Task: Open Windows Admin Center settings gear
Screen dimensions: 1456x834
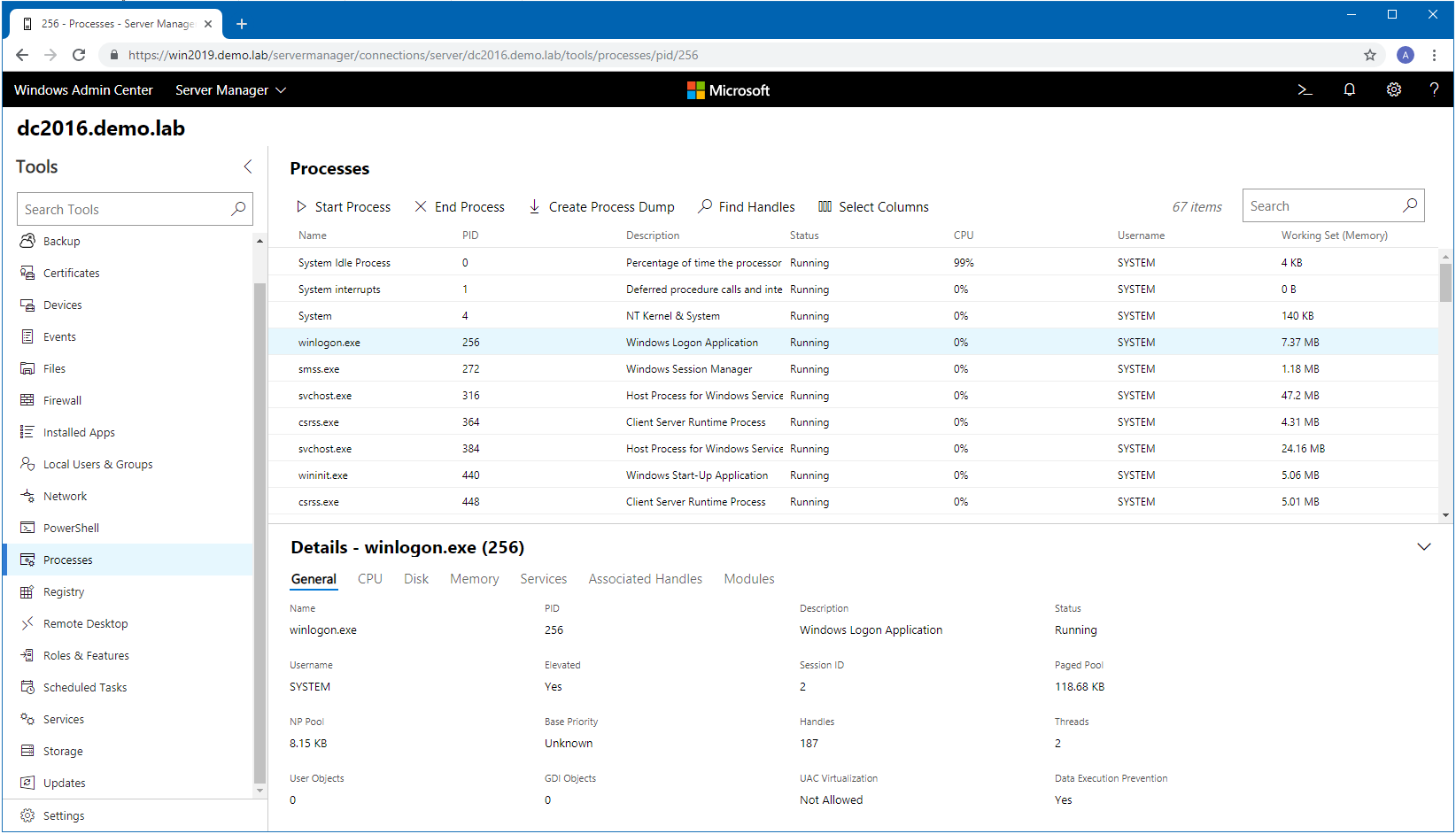Action: [x=1393, y=89]
